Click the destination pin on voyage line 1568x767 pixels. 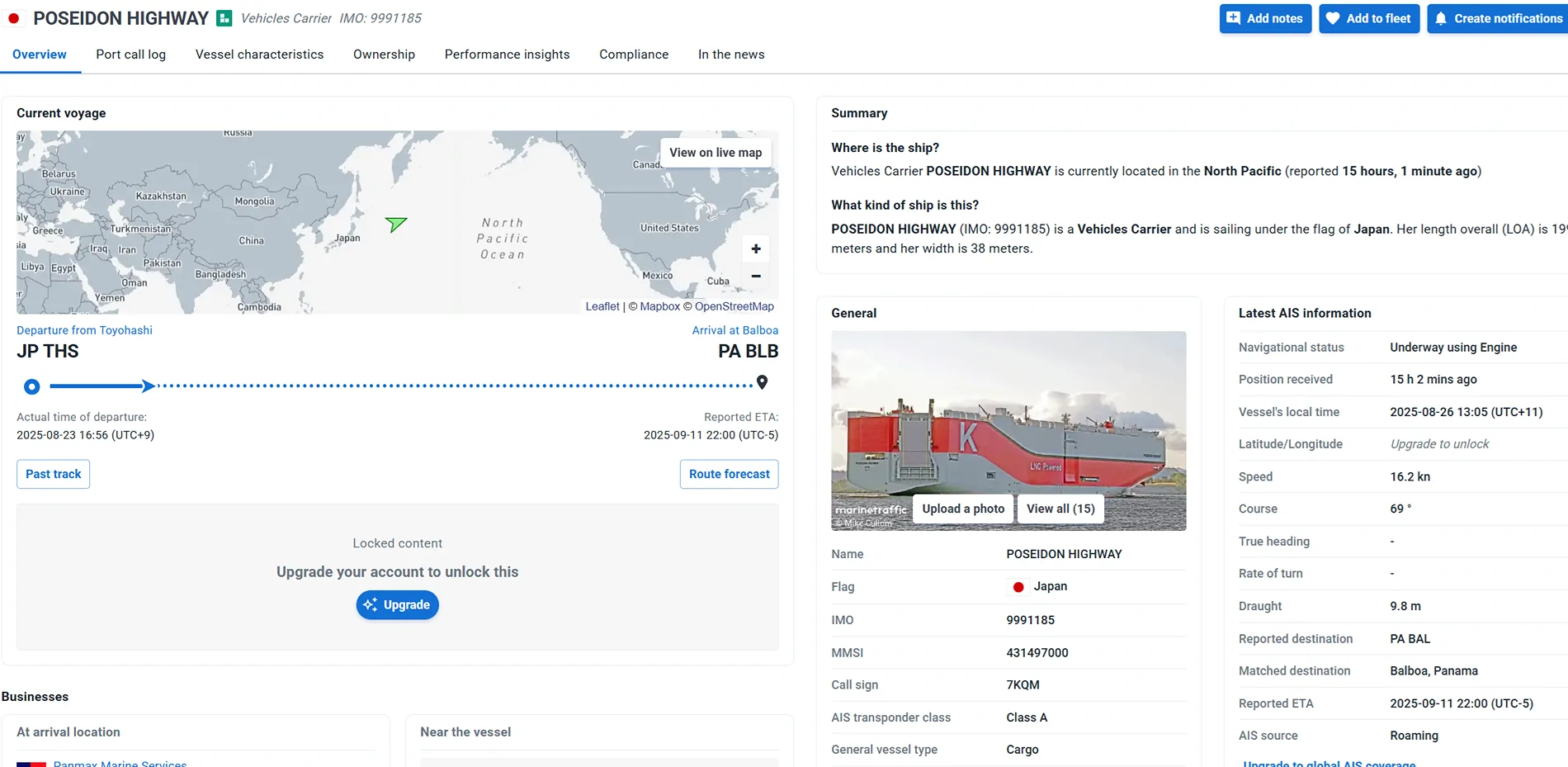coord(763,382)
